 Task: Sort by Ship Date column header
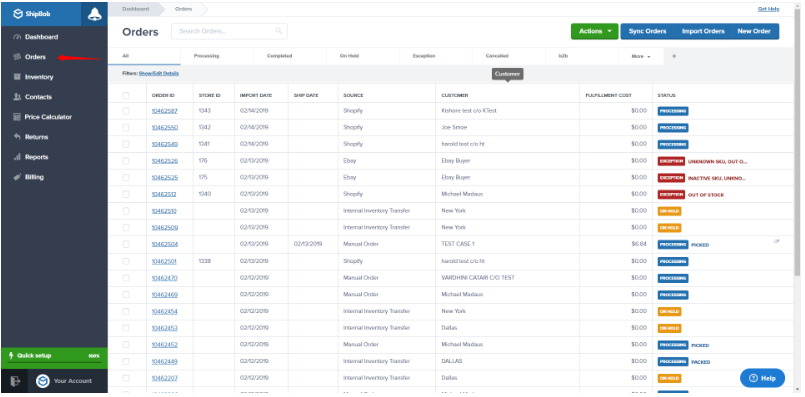[x=306, y=96]
